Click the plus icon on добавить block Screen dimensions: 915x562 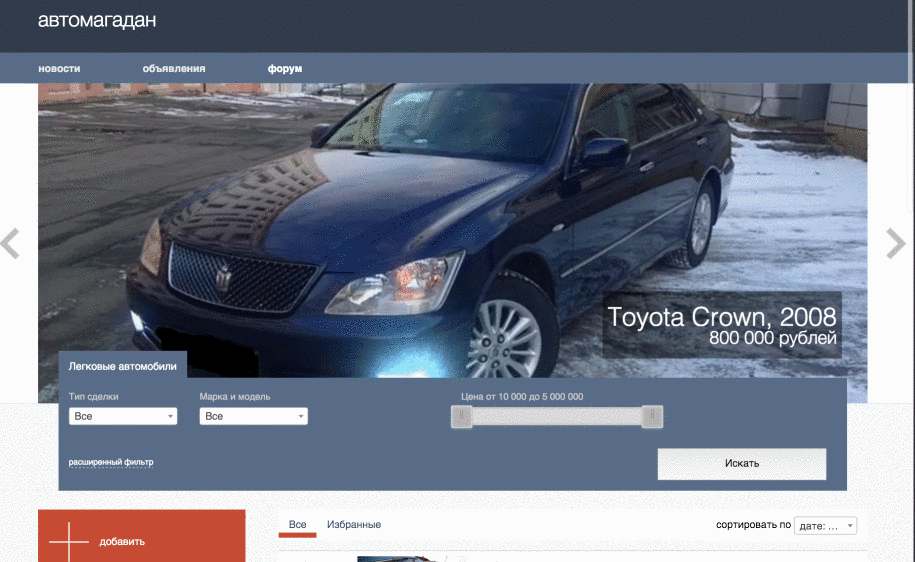(69, 541)
